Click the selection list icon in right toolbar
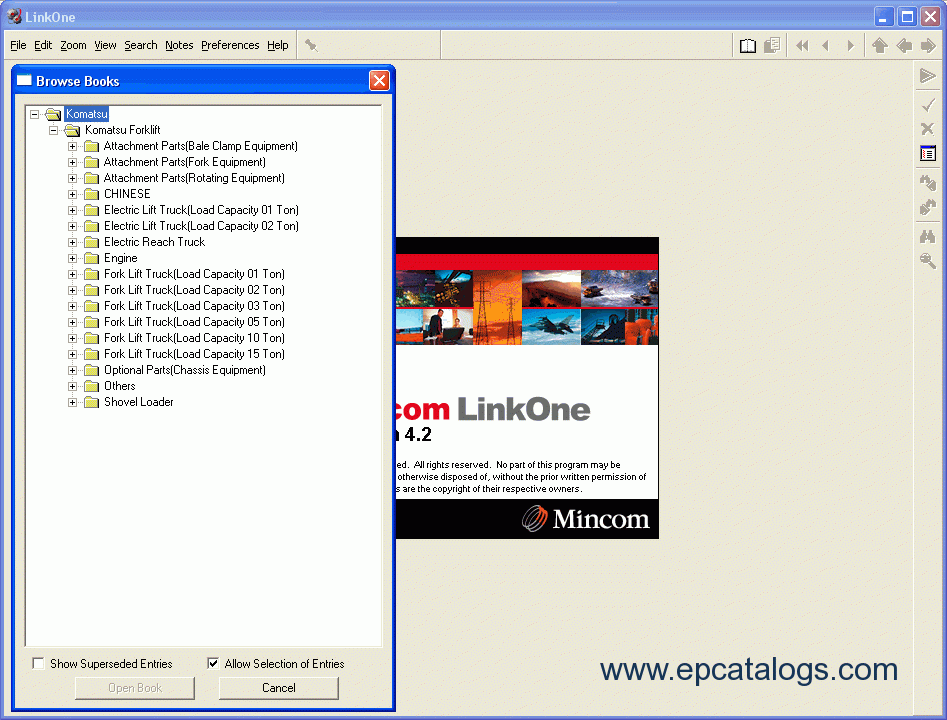Image resolution: width=947 pixels, height=720 pixels. tap(928, 154)
